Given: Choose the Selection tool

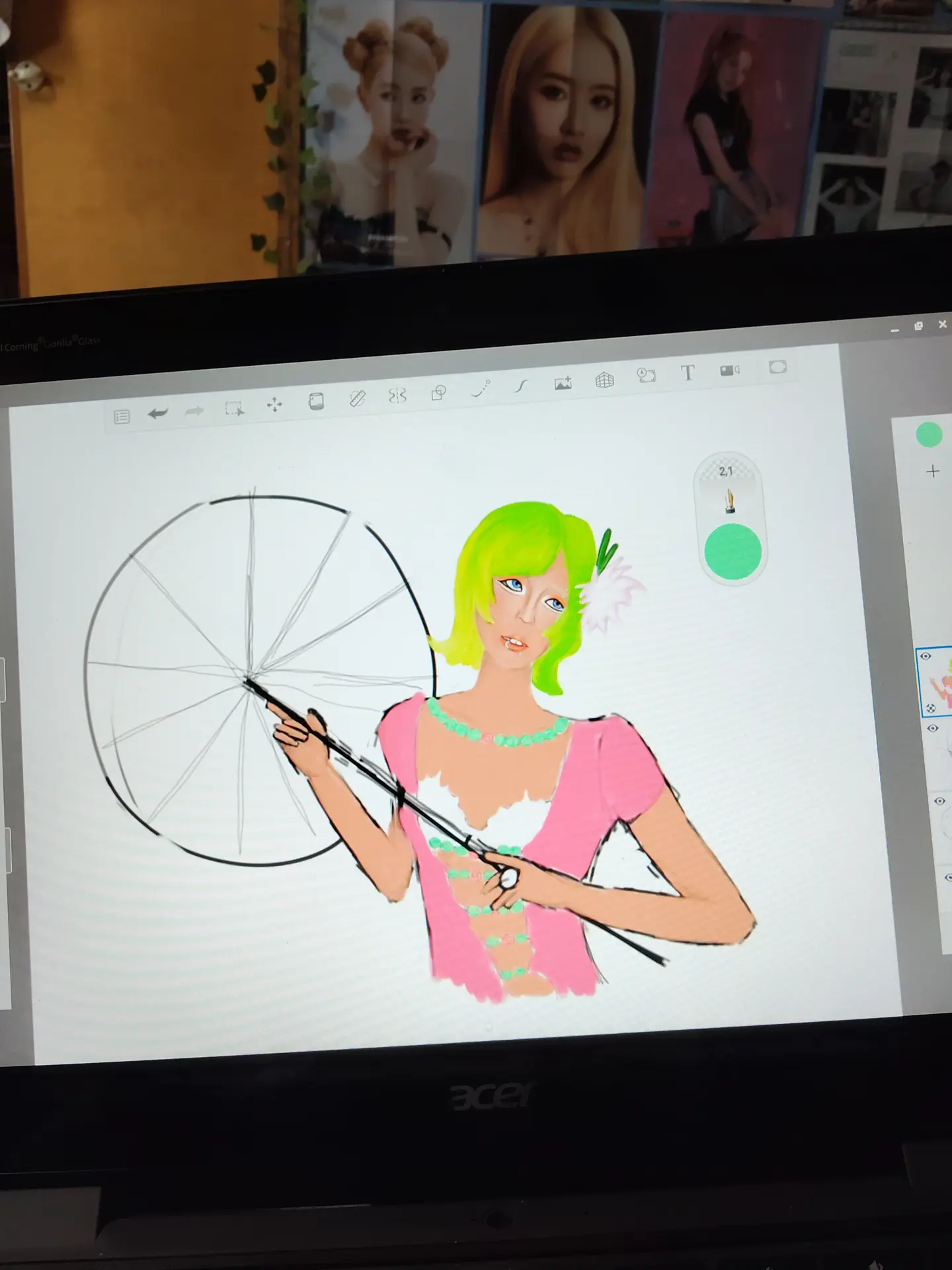Looking at the screenshot, I should pyautogui.click(x=234, y=409).
